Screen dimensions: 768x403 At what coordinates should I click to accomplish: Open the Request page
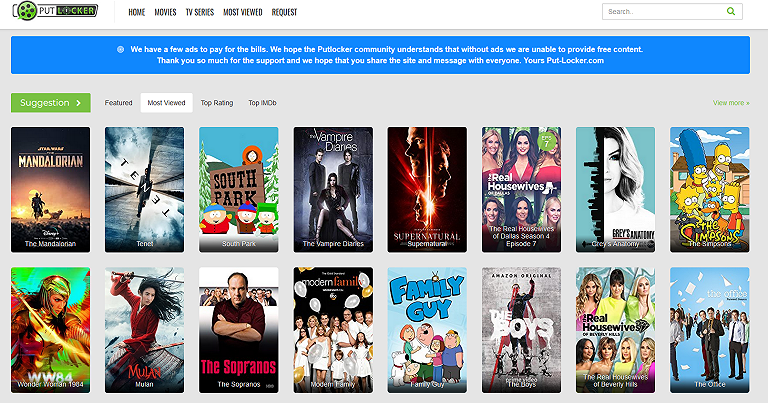tap(284, 13)
